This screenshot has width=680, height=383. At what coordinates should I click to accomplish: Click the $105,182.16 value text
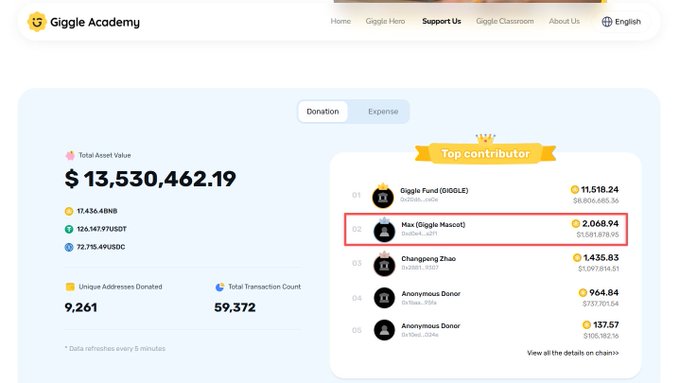[x=601, y=336]
